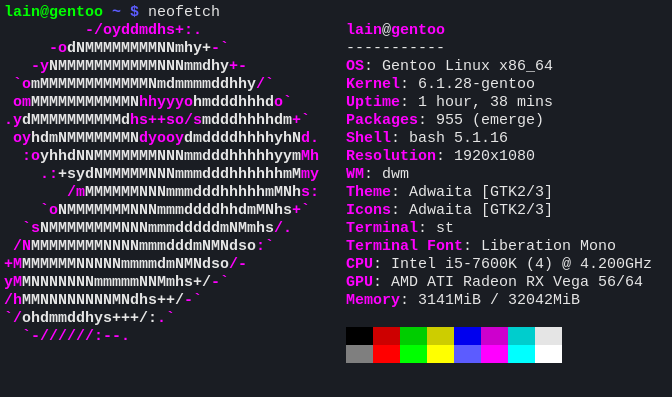
Task: Click the Terminal Font label
Action: tap(404, 245)
